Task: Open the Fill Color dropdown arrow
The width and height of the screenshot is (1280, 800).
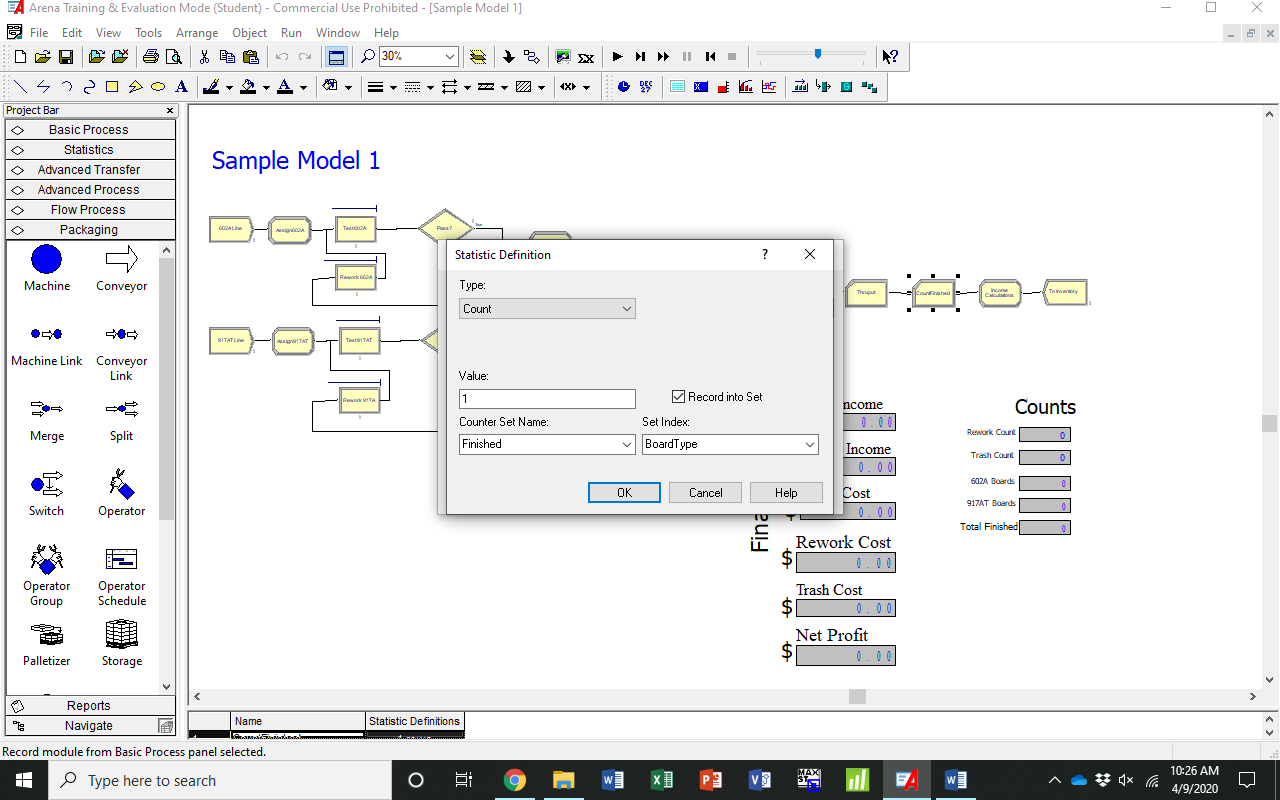Action: [266, 87]
